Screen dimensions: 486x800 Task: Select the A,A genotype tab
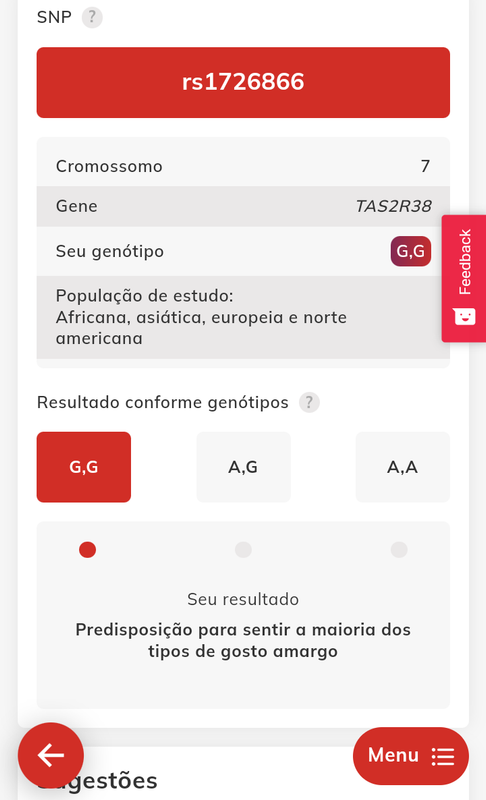pos(402,467)
